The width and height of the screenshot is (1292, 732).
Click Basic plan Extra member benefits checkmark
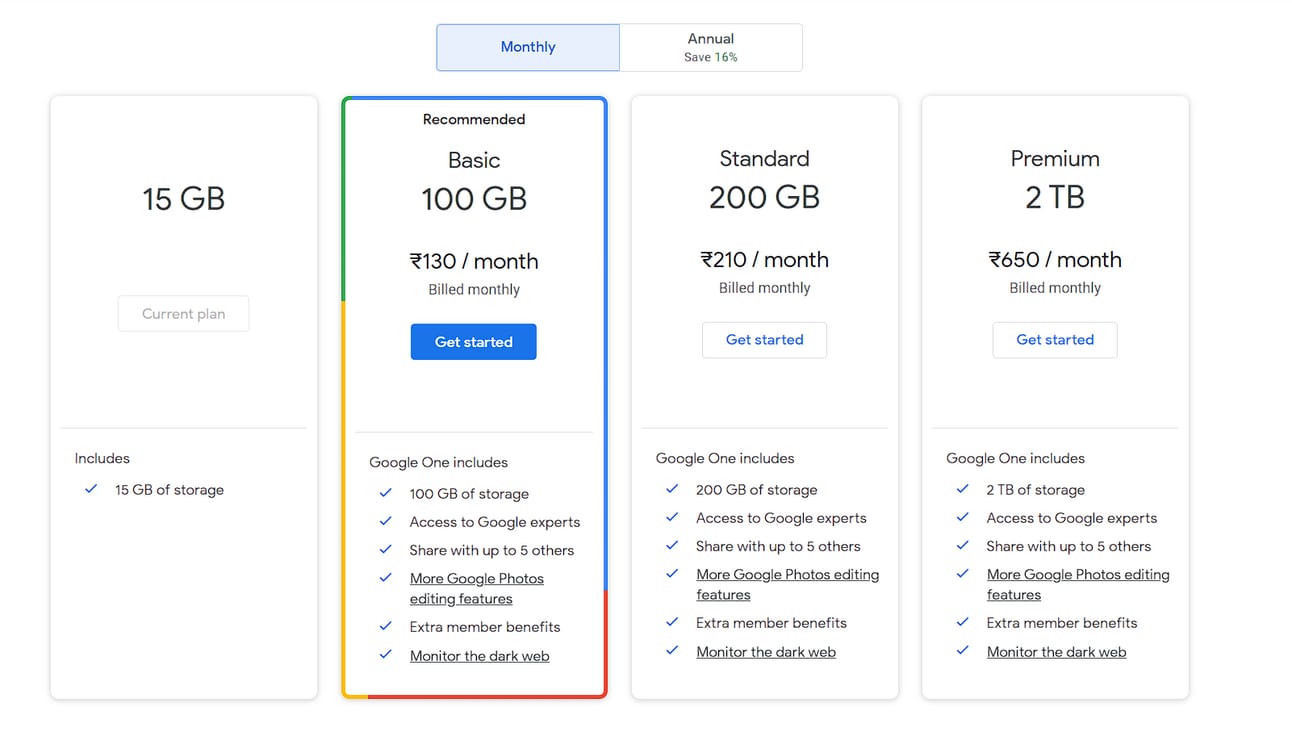click(385, 626)
